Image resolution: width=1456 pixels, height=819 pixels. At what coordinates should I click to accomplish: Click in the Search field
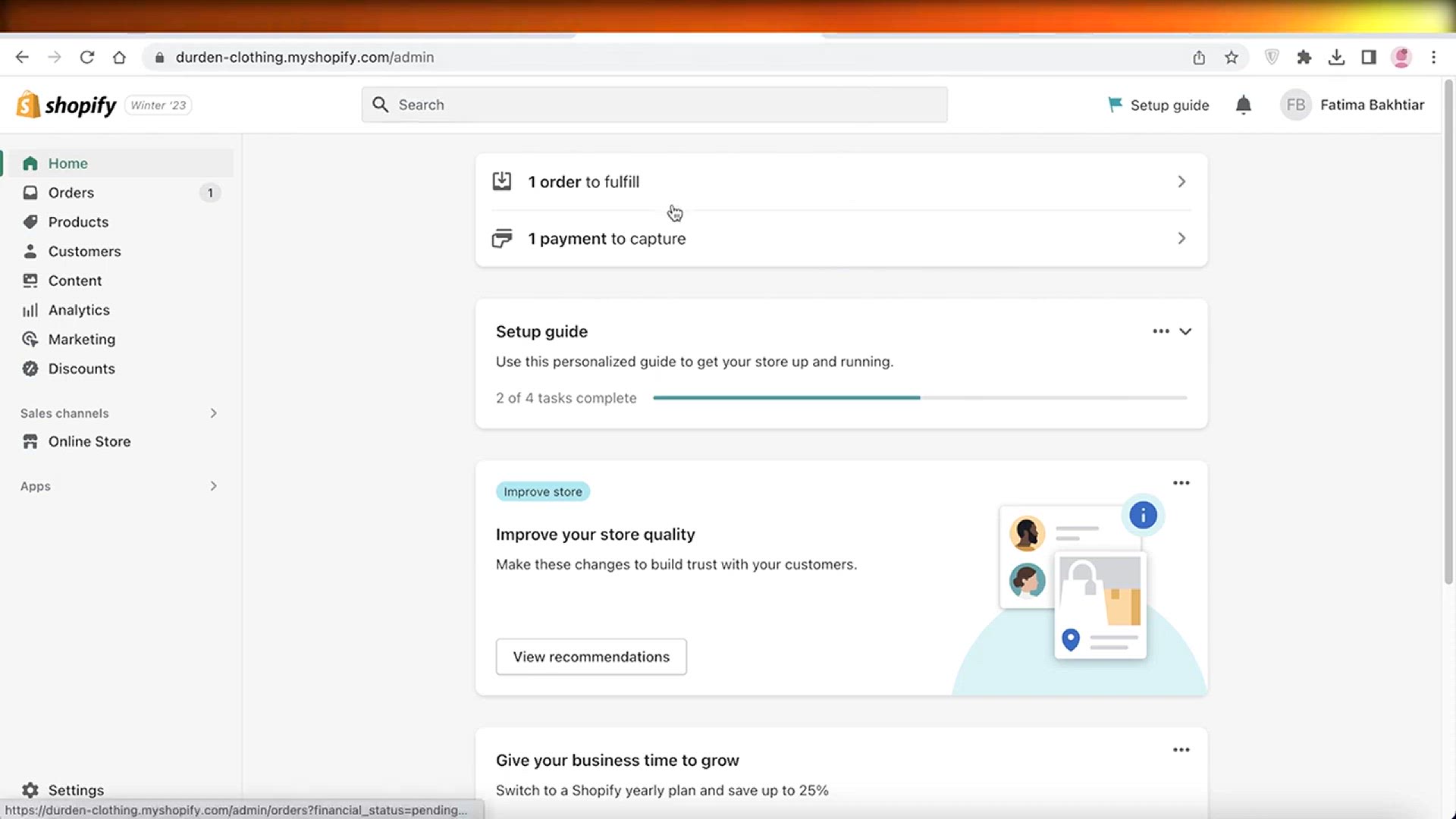(x=654, y=105)
